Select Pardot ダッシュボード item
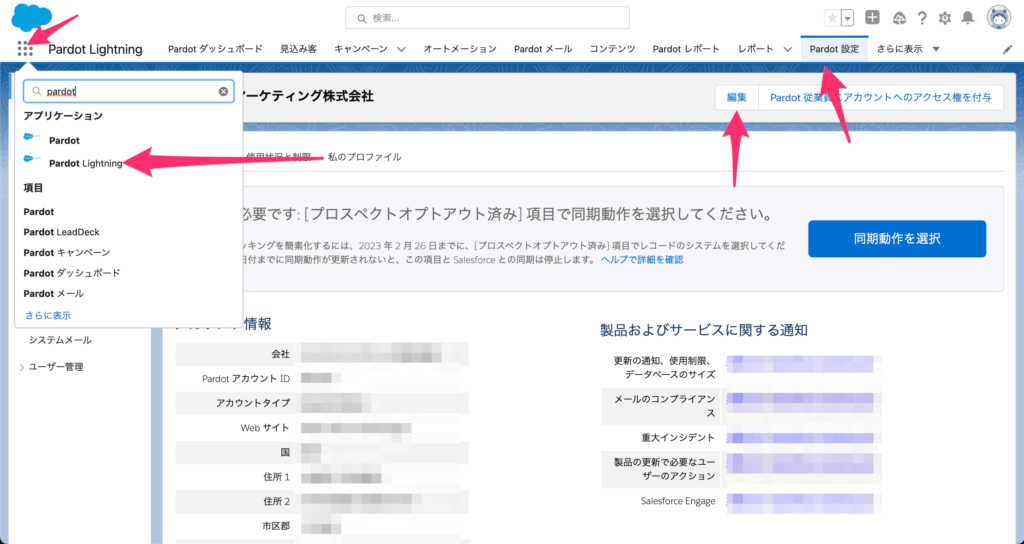This screenshot has height=544, width=1024. (x=72, y=273)
